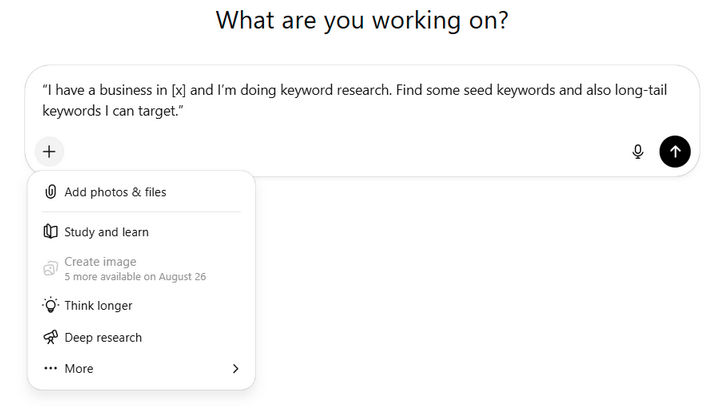The image size is (724, 416).
Task: Click "5 more available on August 26" note
Action: click(135, 276)
